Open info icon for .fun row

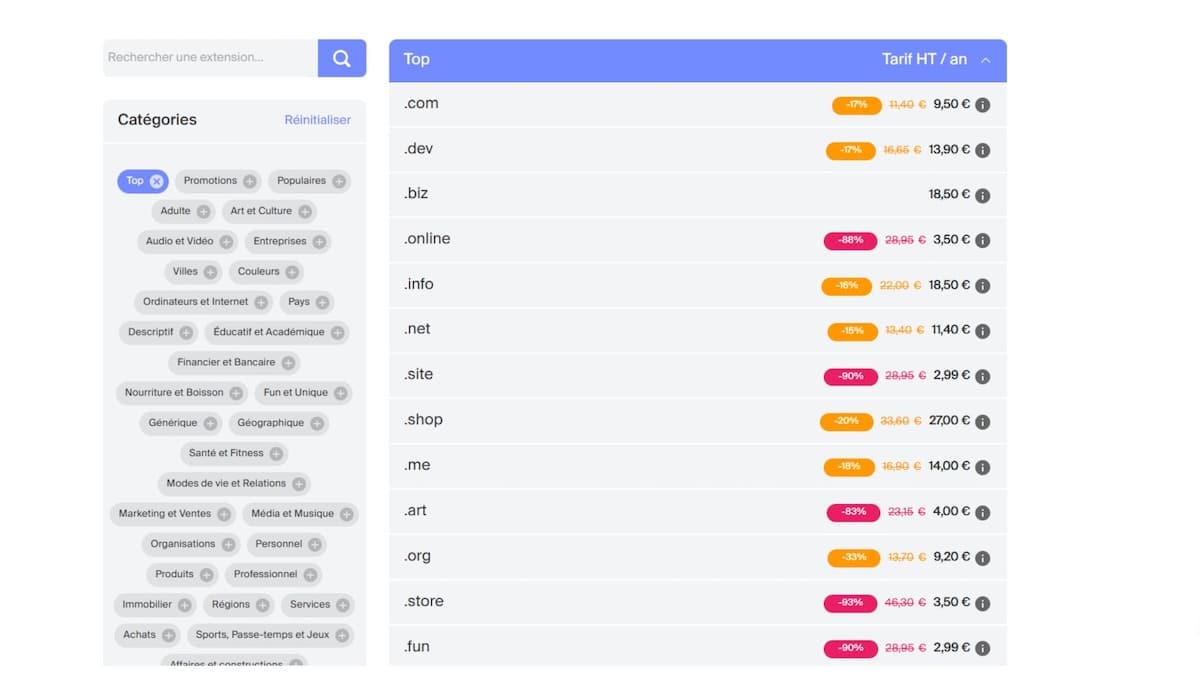983,648
